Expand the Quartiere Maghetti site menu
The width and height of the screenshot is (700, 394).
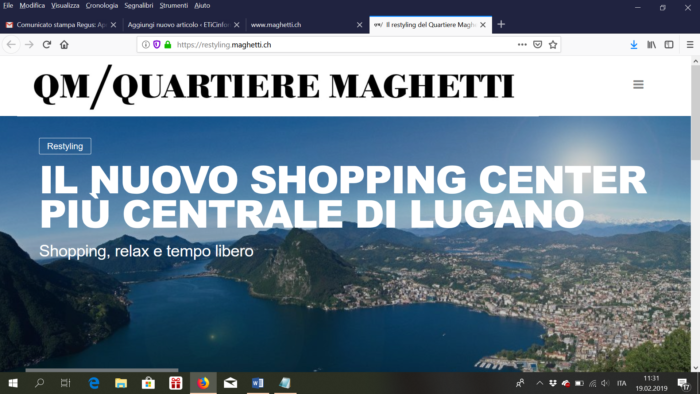click(638, 84)
